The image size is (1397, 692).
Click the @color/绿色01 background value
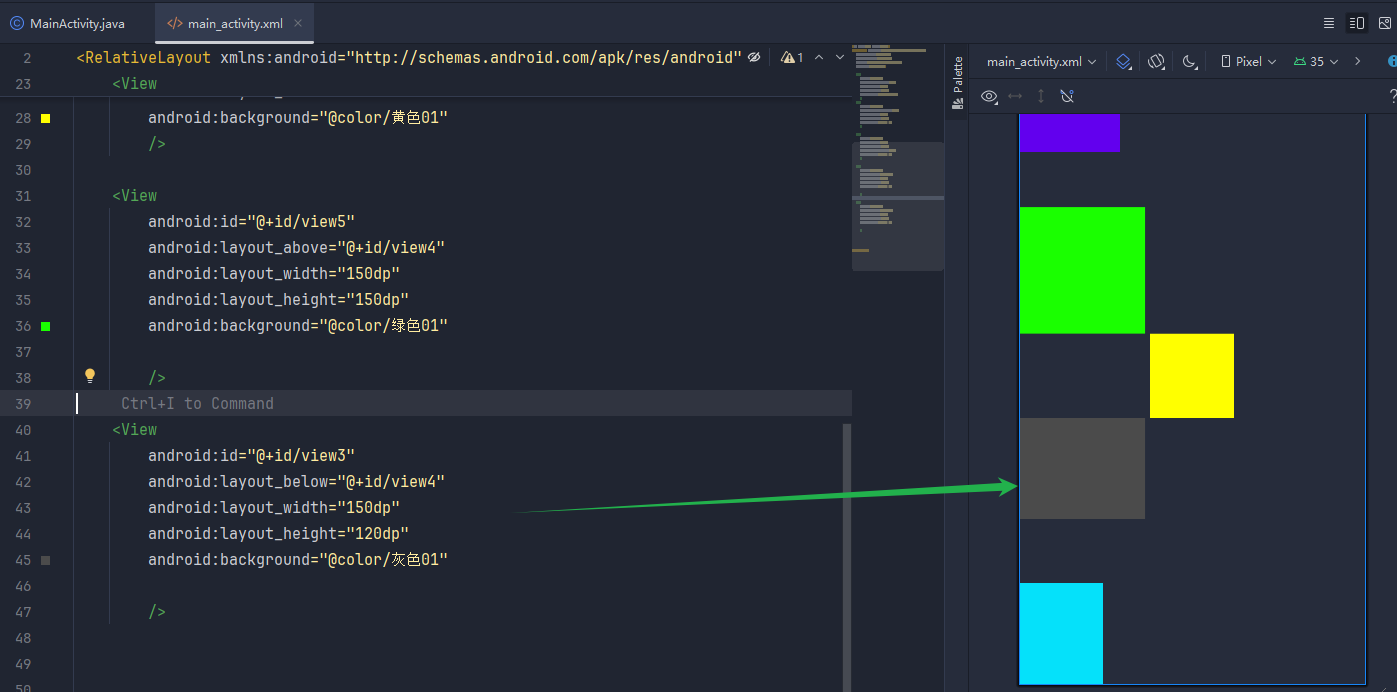tap(383, 326)
